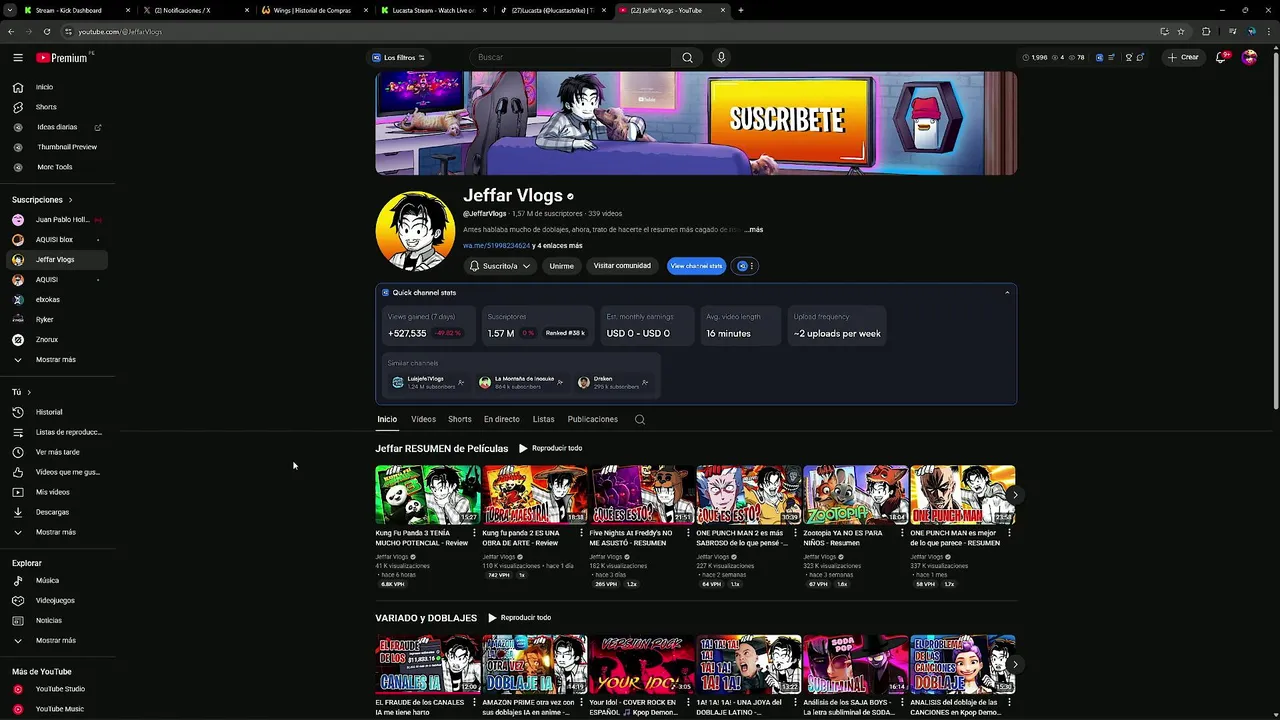The height and width of the screenshot is (720, 1280).
Task: Open ZOOTOPIA video thumbnail
Action: click(x=856, y=495)
